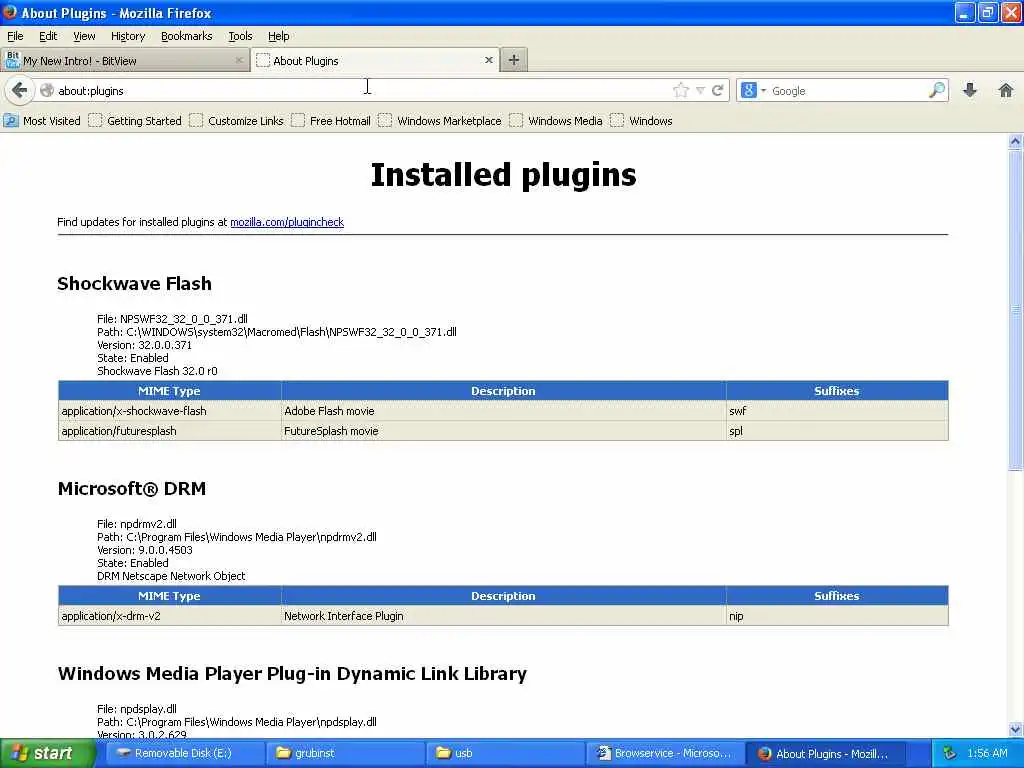Viewport: 1024px width, 768px height.
Task: Click into the Google search box
Action: [x=848, y=90]
